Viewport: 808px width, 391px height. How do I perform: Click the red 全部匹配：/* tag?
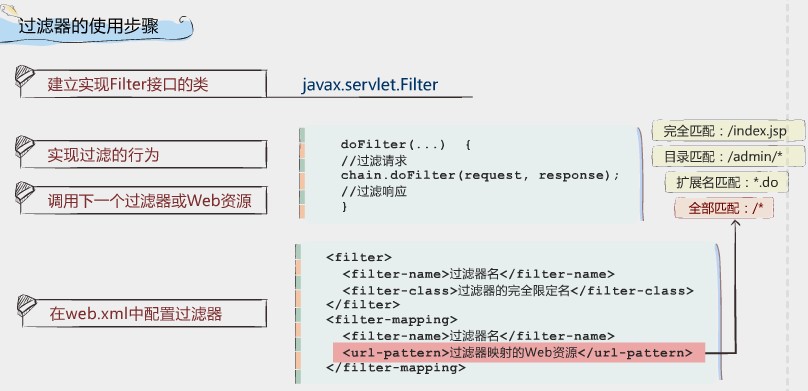point(724,208)
